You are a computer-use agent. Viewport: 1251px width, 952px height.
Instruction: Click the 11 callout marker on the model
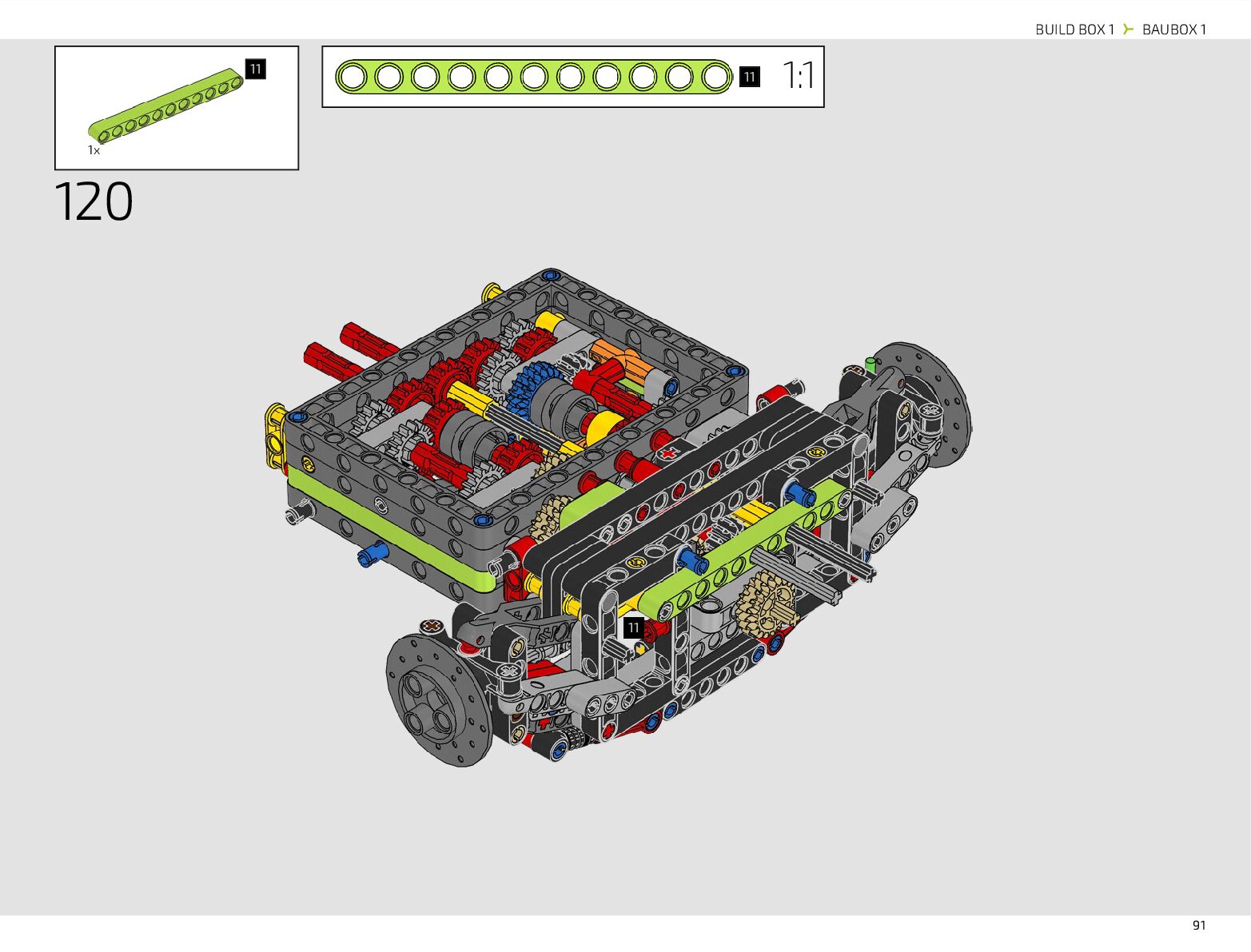point(633,627)
